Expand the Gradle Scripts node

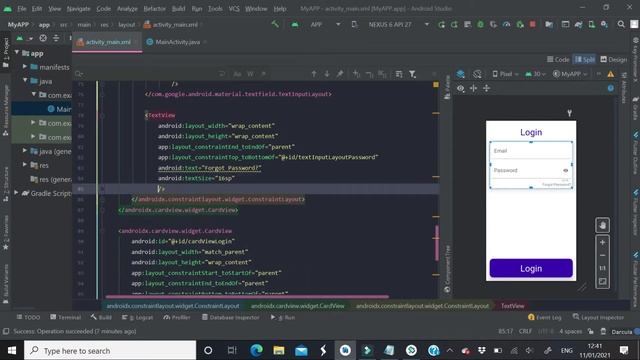pos(16,193)
